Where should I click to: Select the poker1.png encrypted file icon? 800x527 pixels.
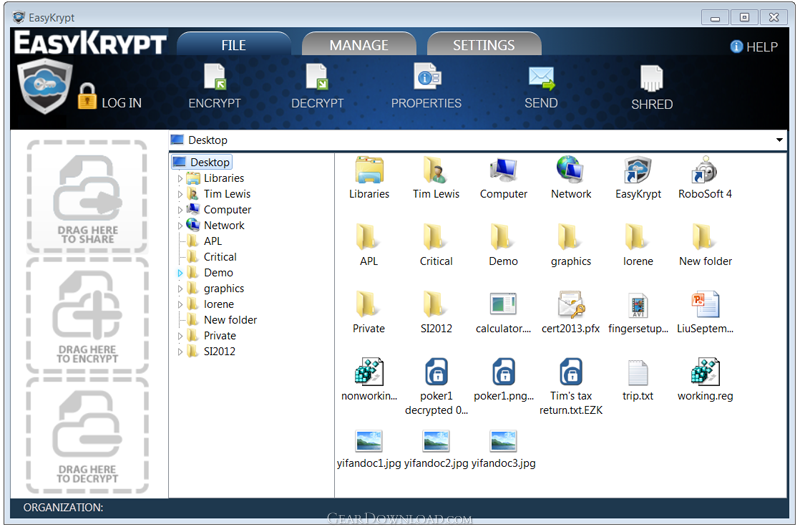504,372
